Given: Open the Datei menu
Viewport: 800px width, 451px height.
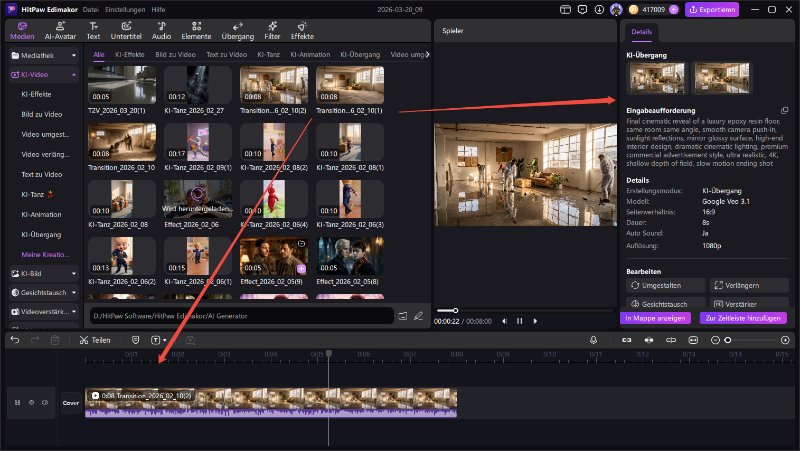Looking at the screenshot, I should coord(90,9).
